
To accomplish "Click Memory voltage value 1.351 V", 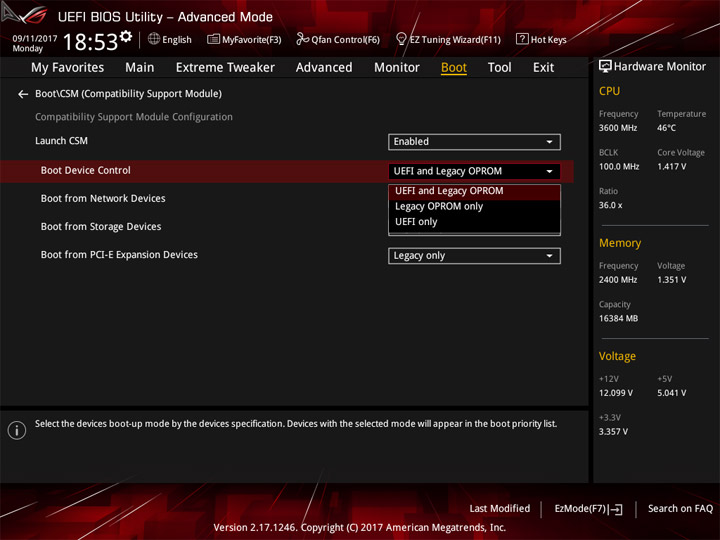I will tap(671, 280).
